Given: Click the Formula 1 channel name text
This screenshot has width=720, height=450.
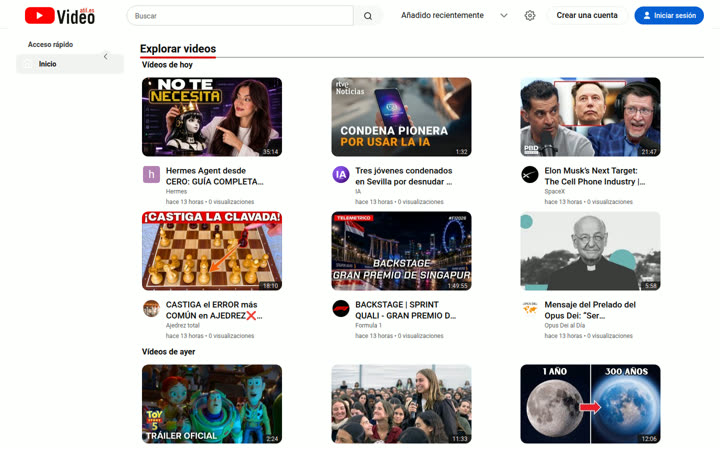Looking at the screenshot, I should [x=368, y=325].
